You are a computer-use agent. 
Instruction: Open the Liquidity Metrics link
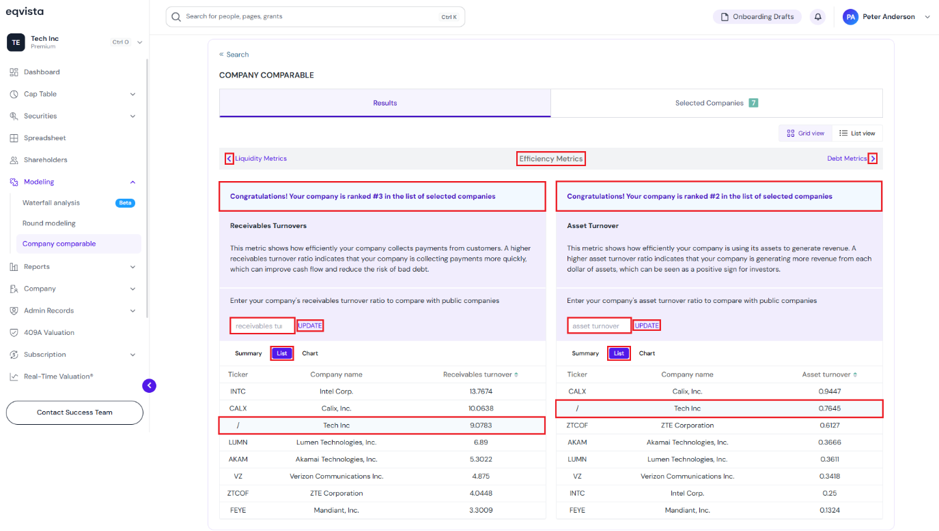261,159
